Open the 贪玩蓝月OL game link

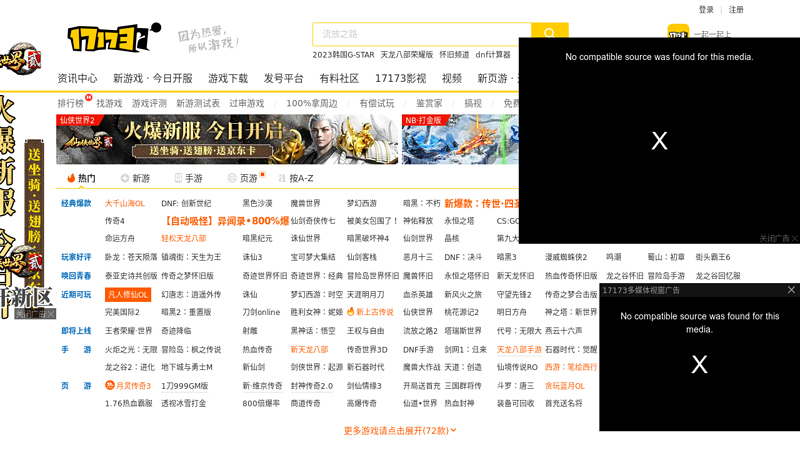click(565, 386)
